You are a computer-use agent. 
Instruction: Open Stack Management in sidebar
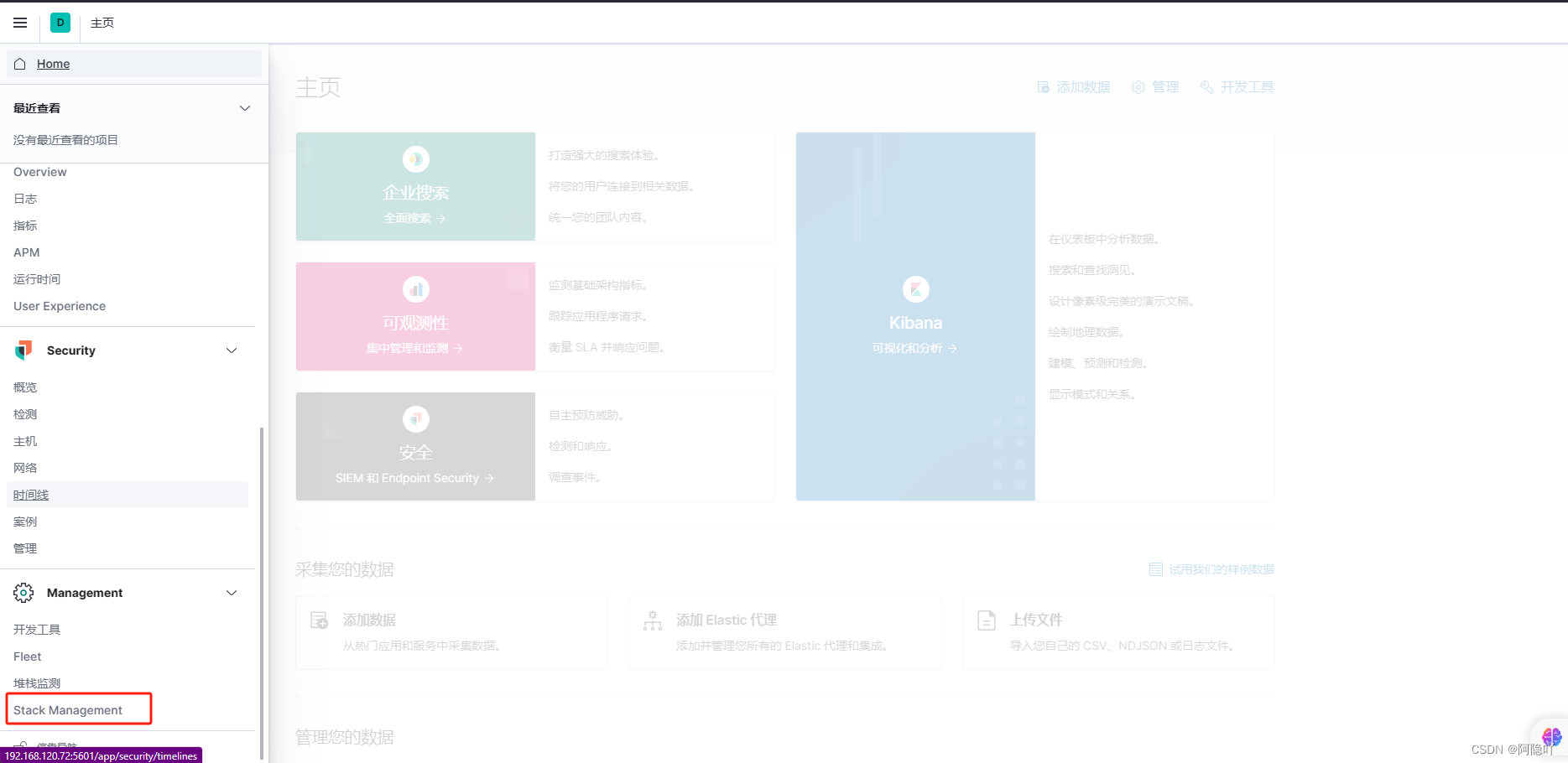(68, 710)
